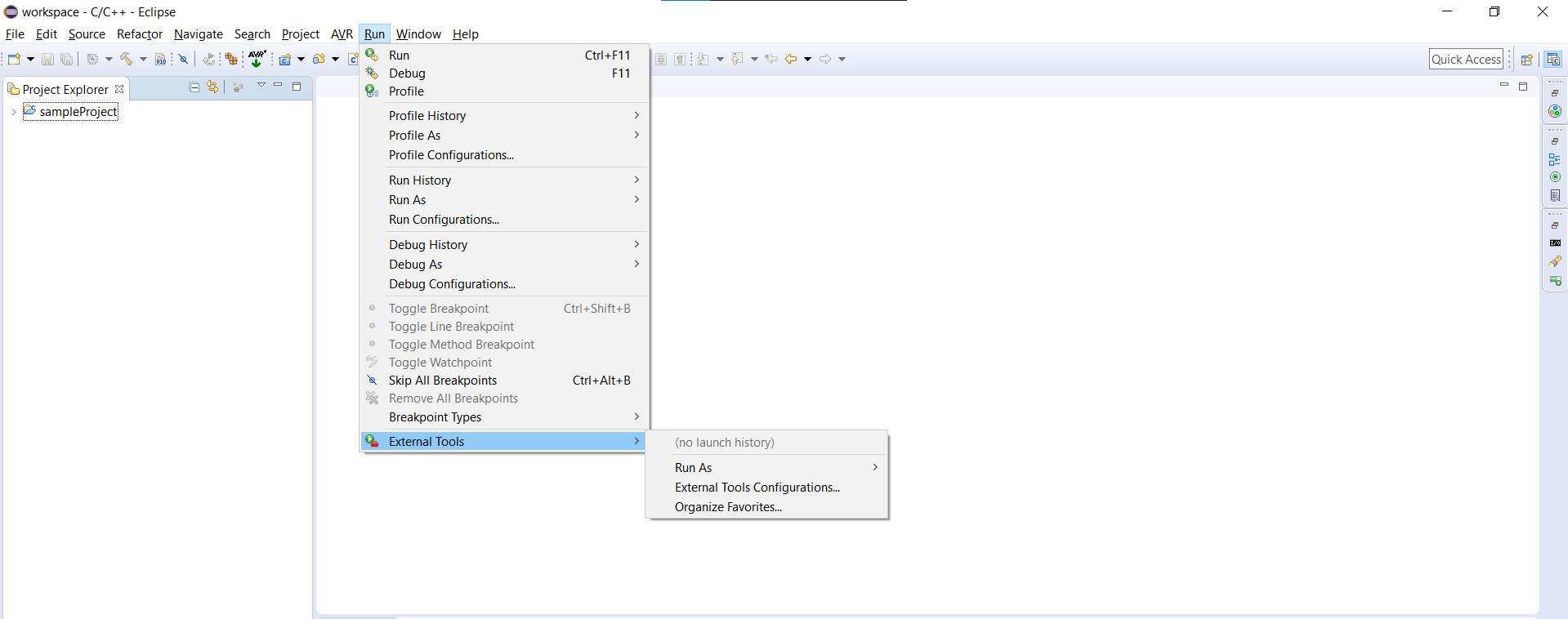Click the Forward navigation arrow

pos(825,59)
